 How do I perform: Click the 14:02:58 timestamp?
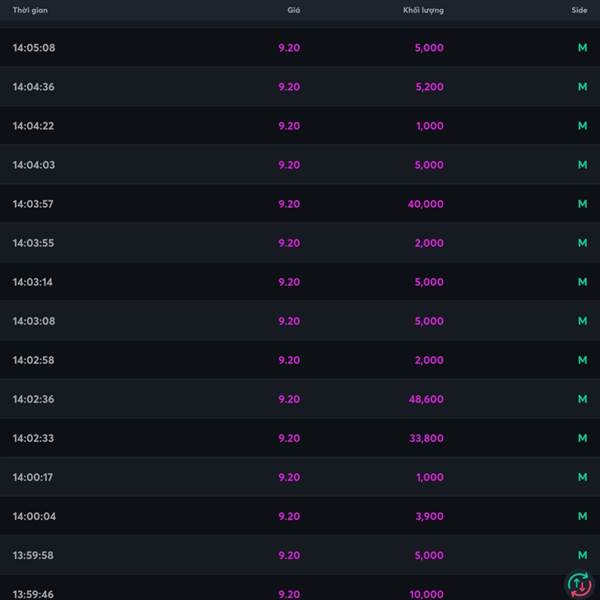pos(34,360)
